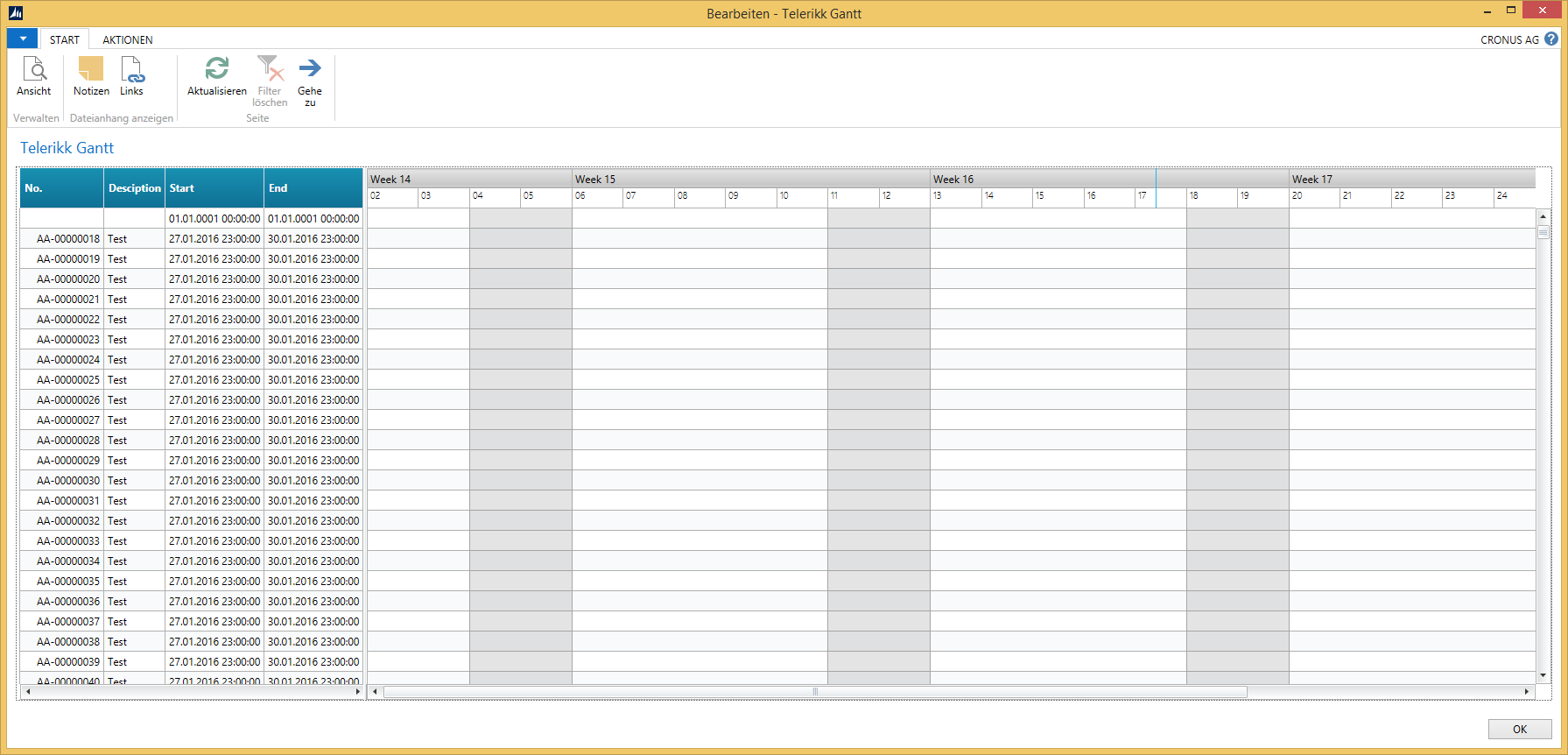Click the CRONUS AG company label
Viewport: 1568px width, 755px height.
coord(1509,39)
